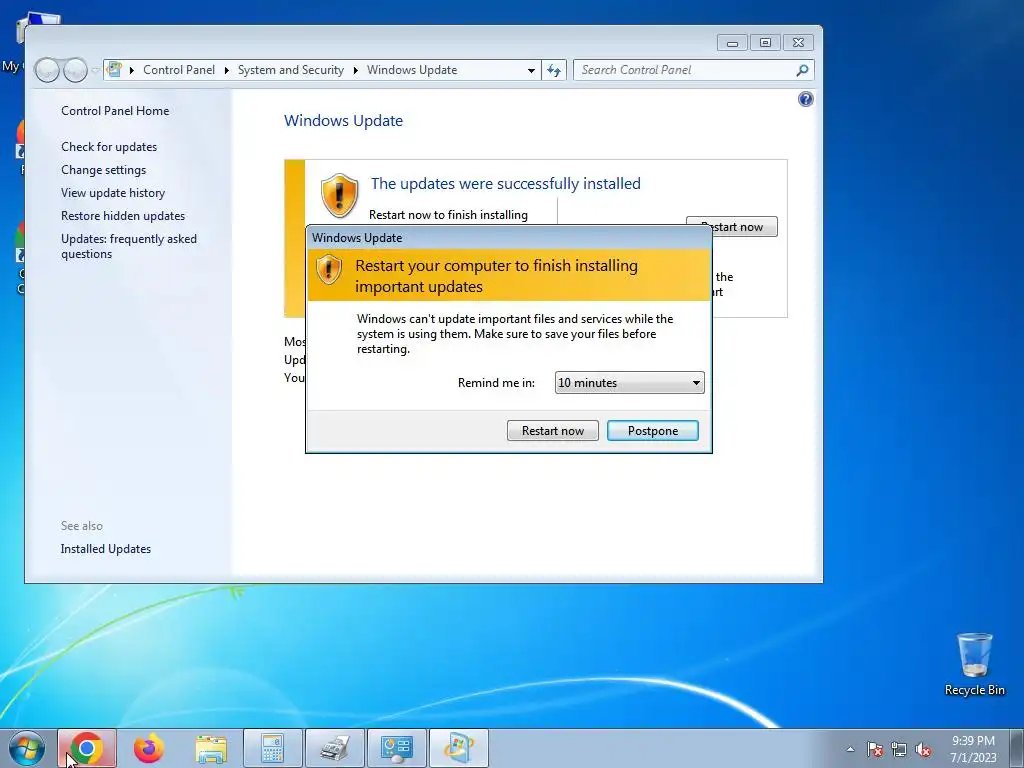Switch to the Calculator taskbar icon
1024x768 pixels.
(x=273, y=748)
